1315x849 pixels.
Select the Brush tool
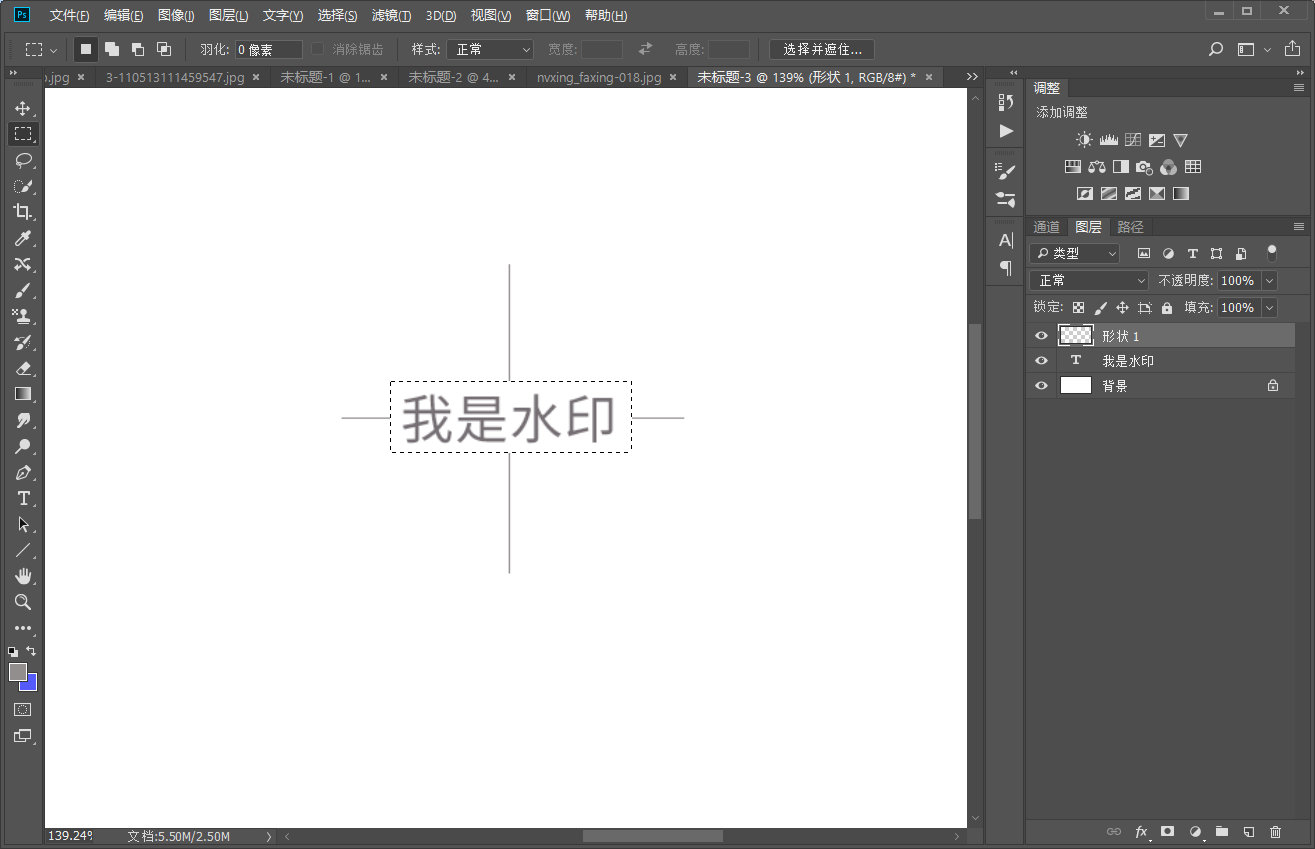pos(22,290)
